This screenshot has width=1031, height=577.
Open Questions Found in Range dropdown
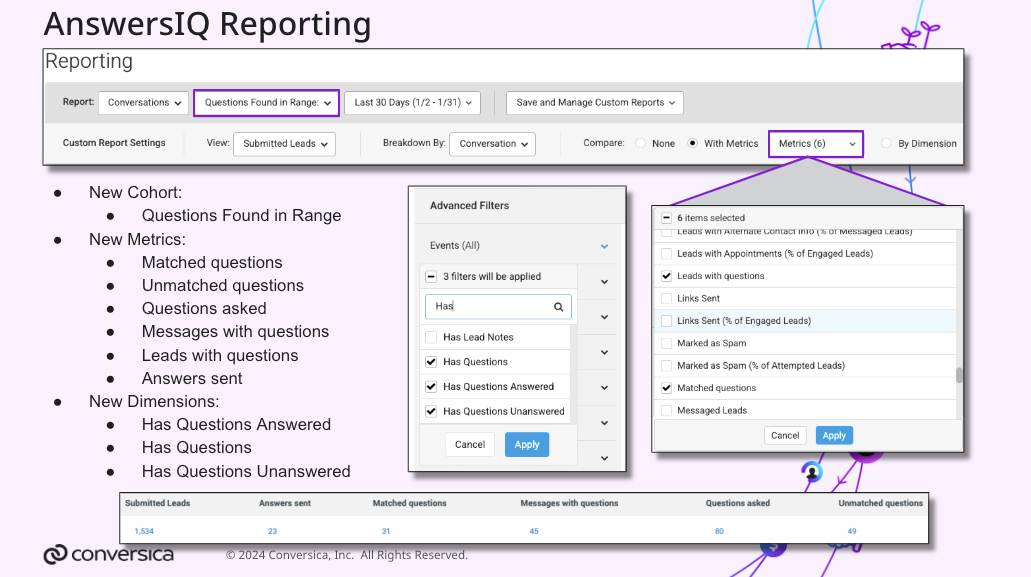coord(266,103)
